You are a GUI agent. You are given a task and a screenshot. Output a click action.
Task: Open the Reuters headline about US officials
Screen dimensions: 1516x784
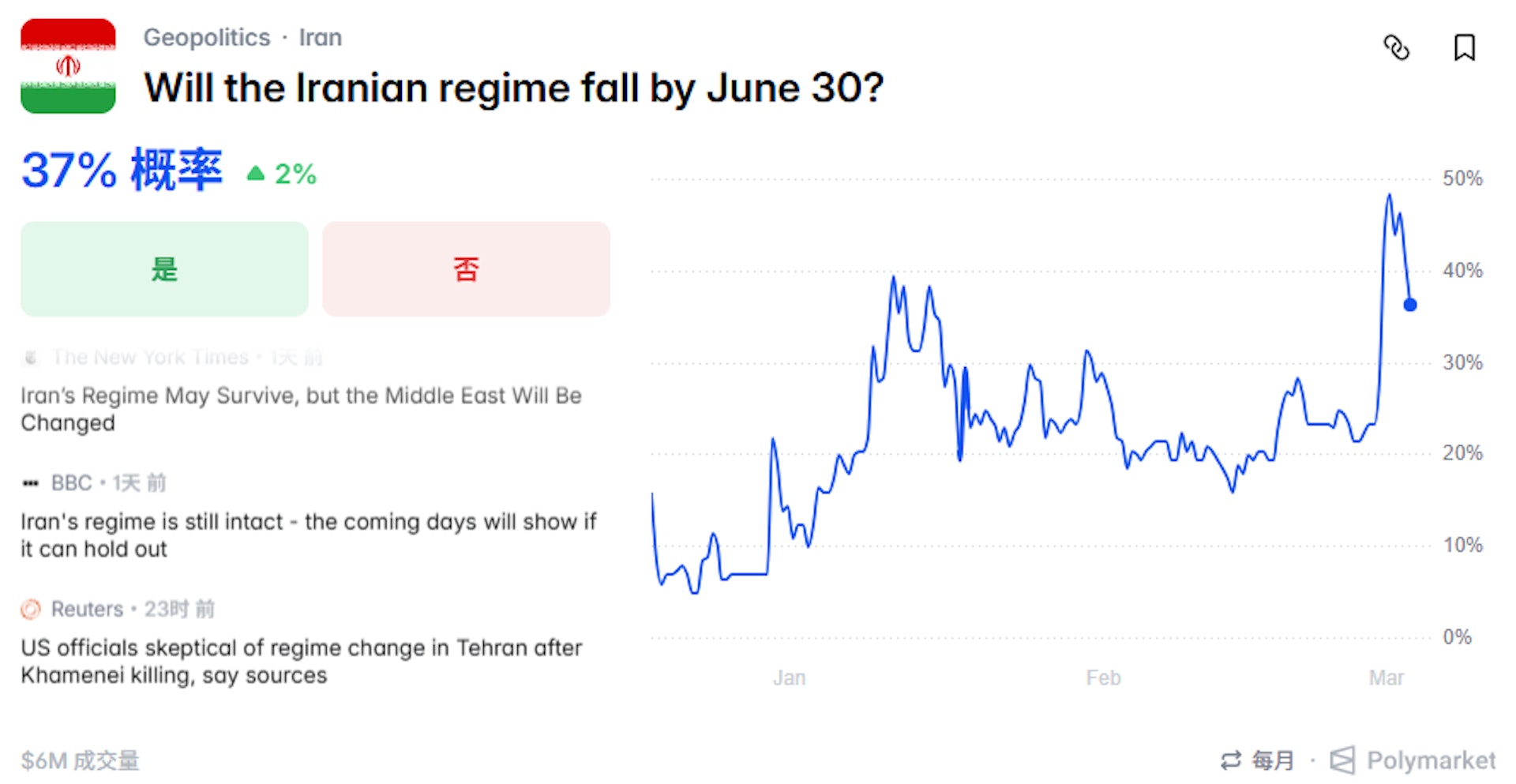click(x=301, y=661)
